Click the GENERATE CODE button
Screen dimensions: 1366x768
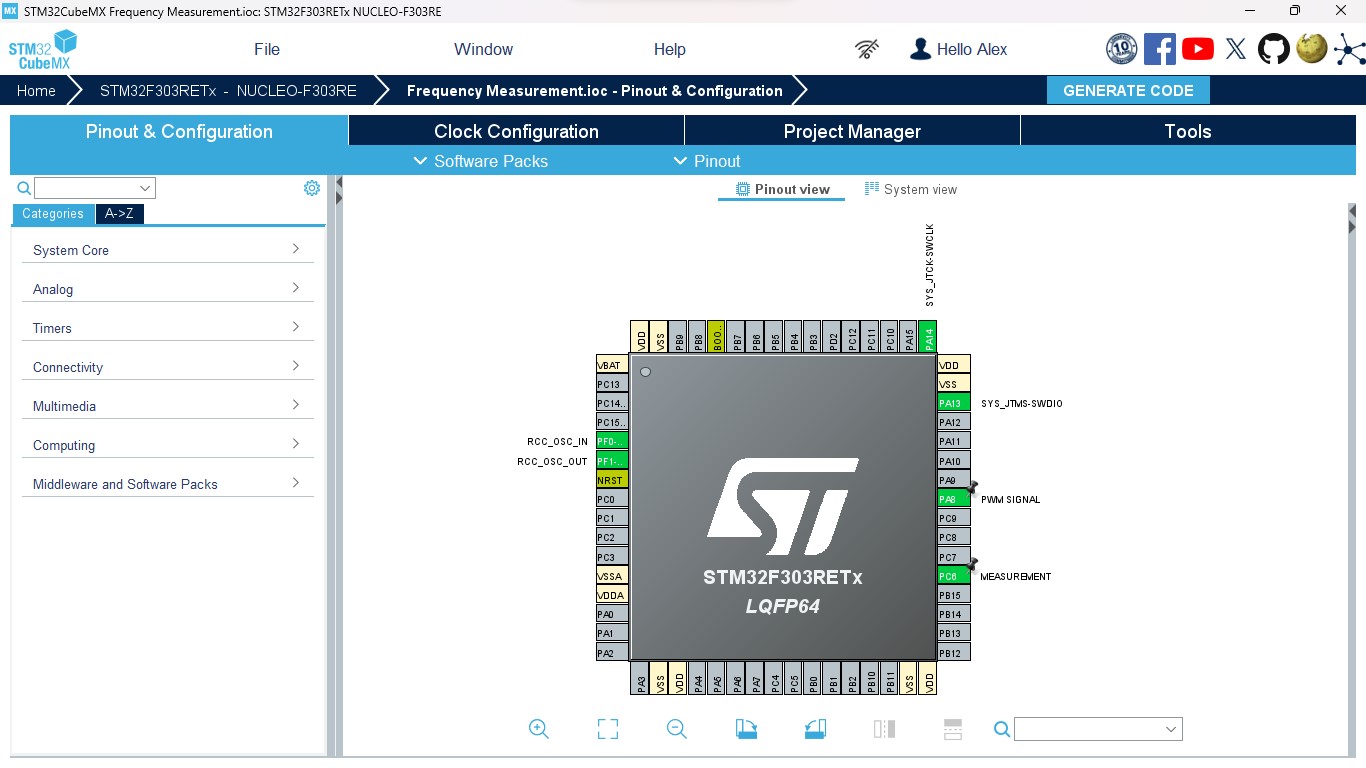(x=1128, y=90)
